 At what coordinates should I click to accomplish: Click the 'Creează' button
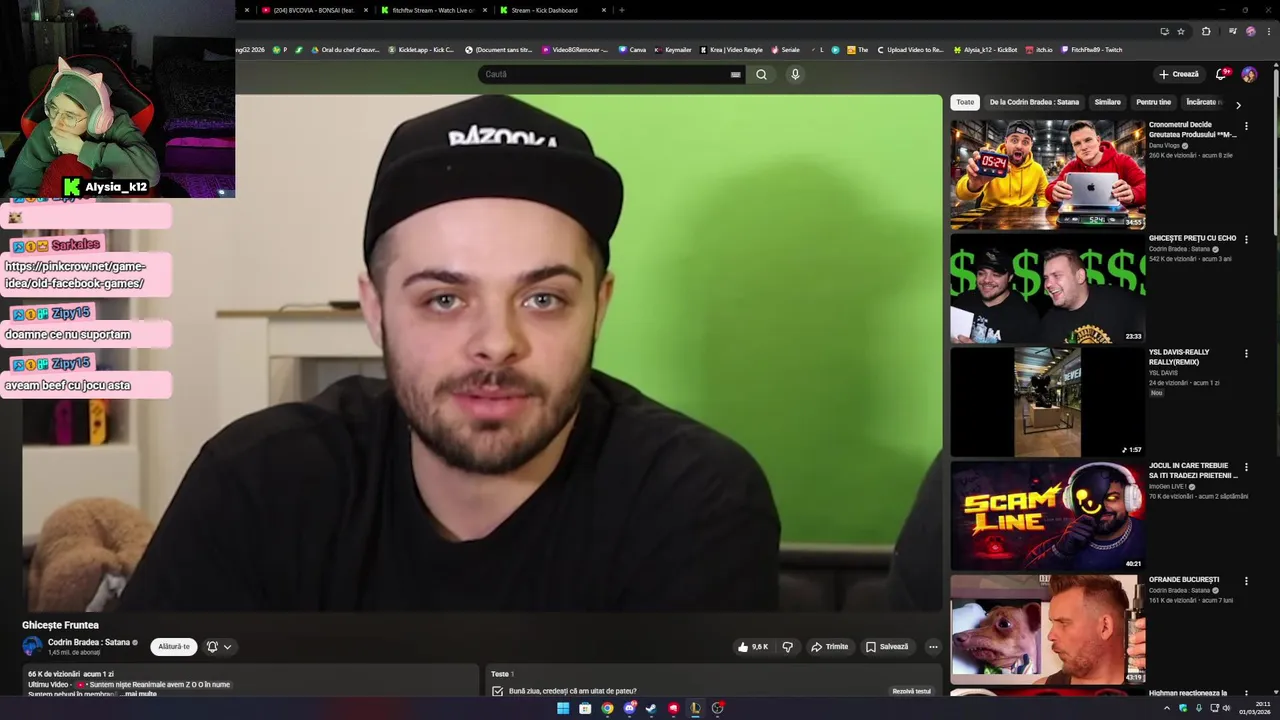point(1179,74)
